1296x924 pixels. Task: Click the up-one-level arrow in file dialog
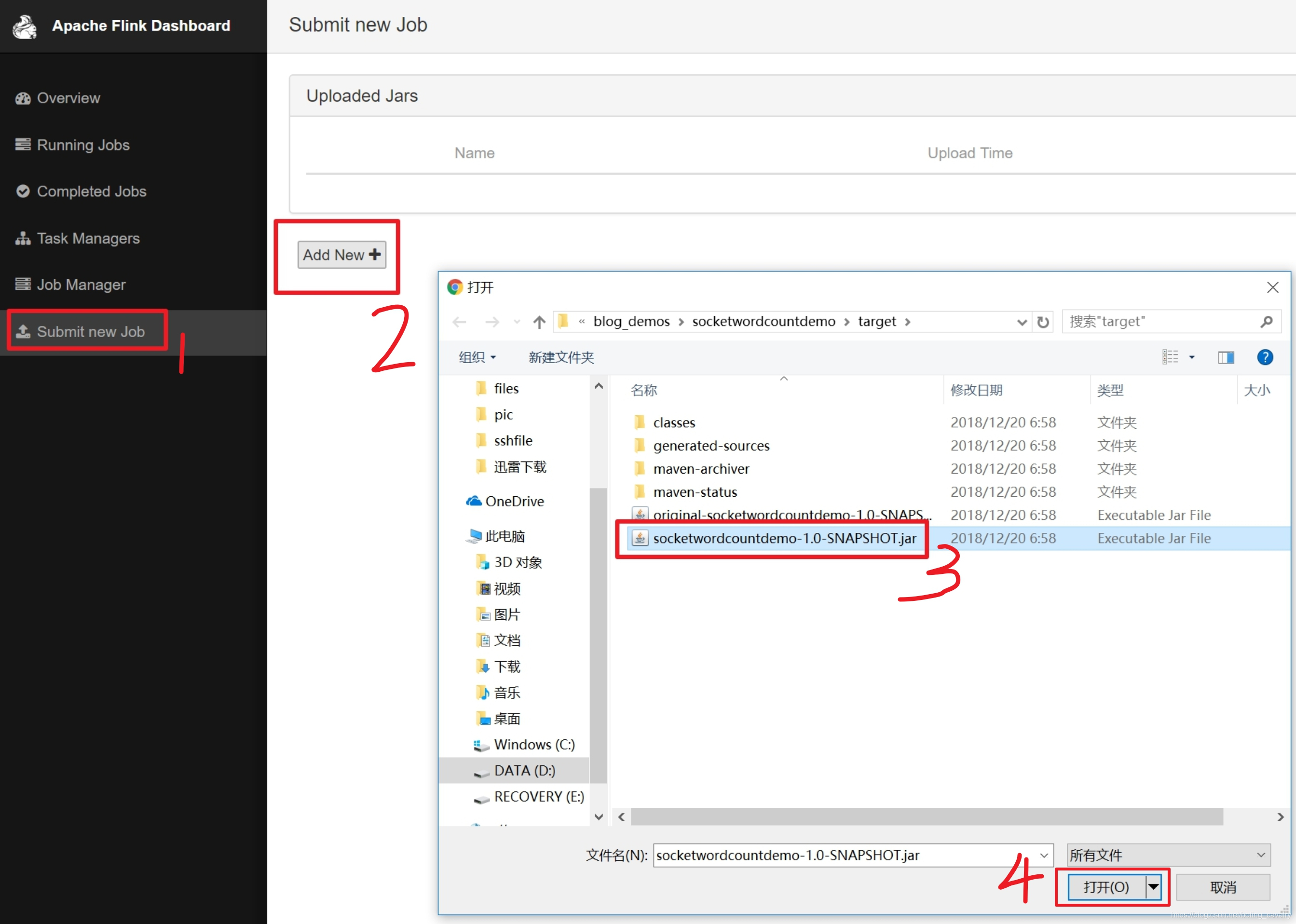click(x=539, y=322)
